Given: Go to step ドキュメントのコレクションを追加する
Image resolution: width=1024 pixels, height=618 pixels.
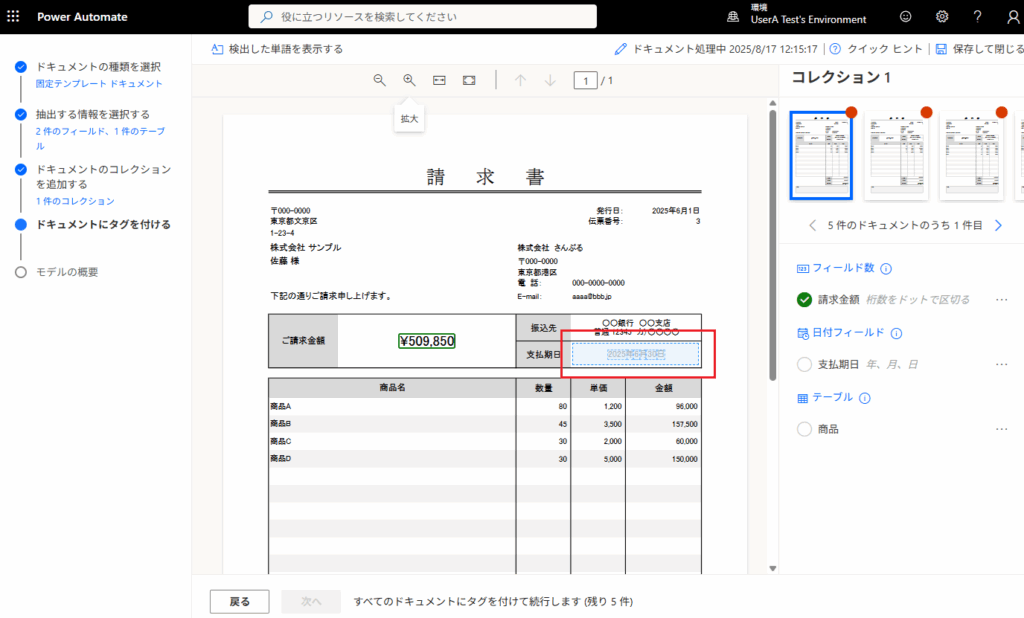Looking at the screenshot, I should (x=103, y=176).
